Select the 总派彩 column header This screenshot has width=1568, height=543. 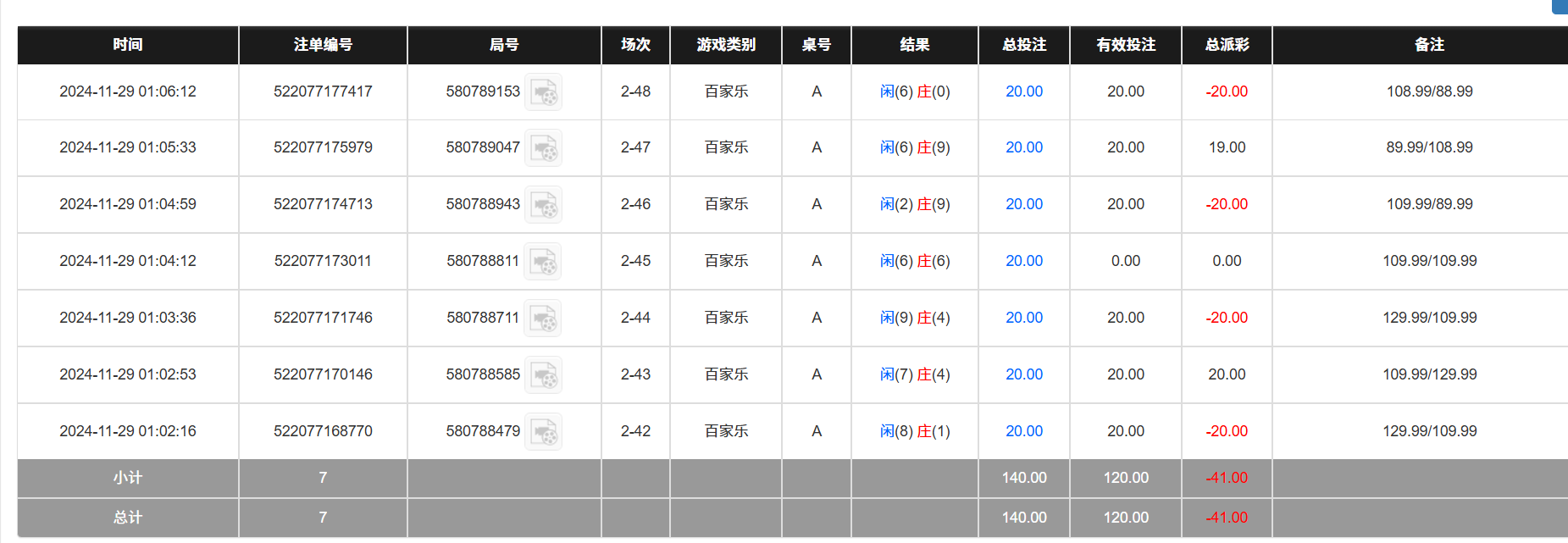click(1227, 45)
